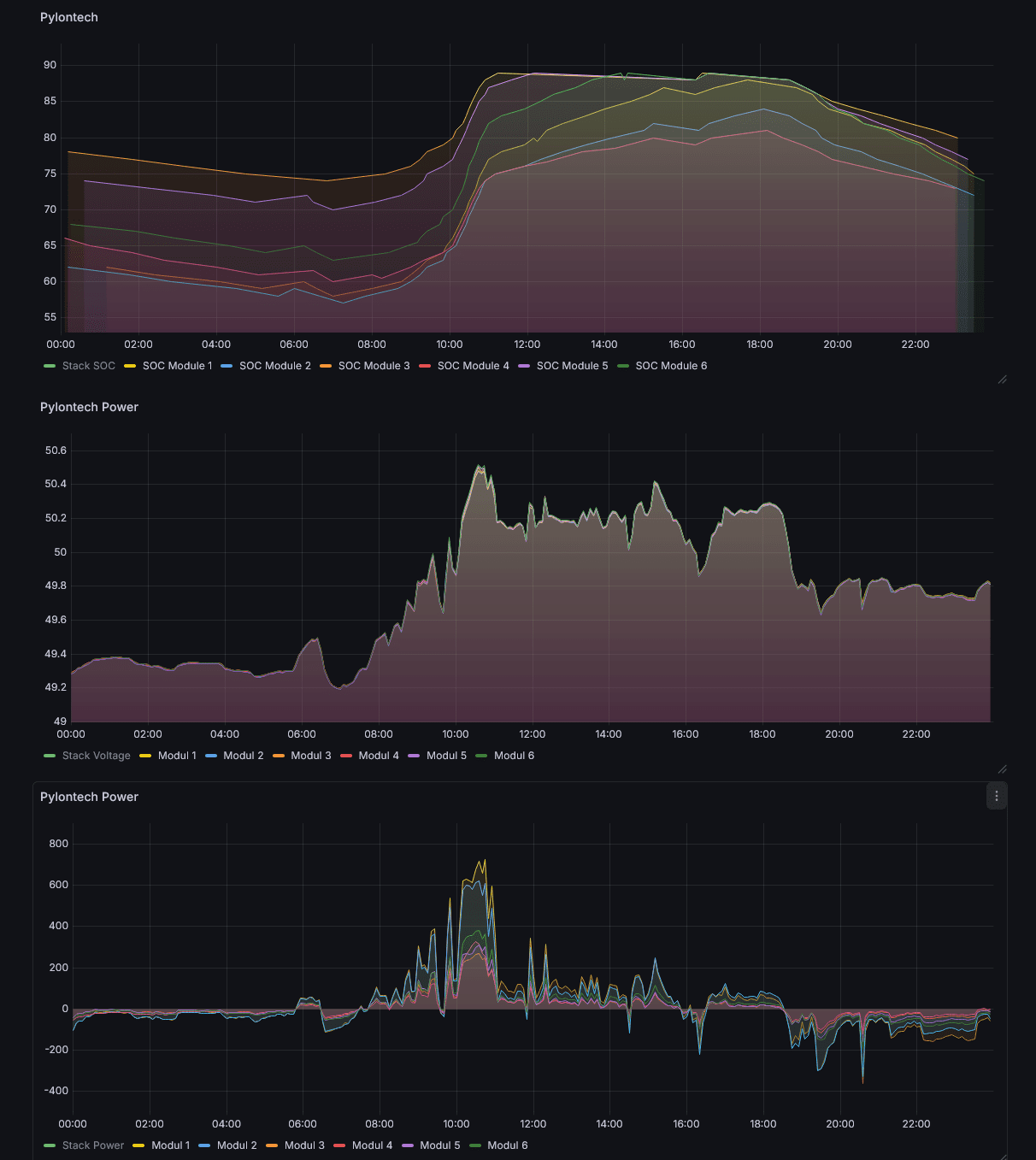This screenshot has width=1036, height=1160.
Task: Open color picker for SOC Module 4 swatch
Action: pos(425,366)
